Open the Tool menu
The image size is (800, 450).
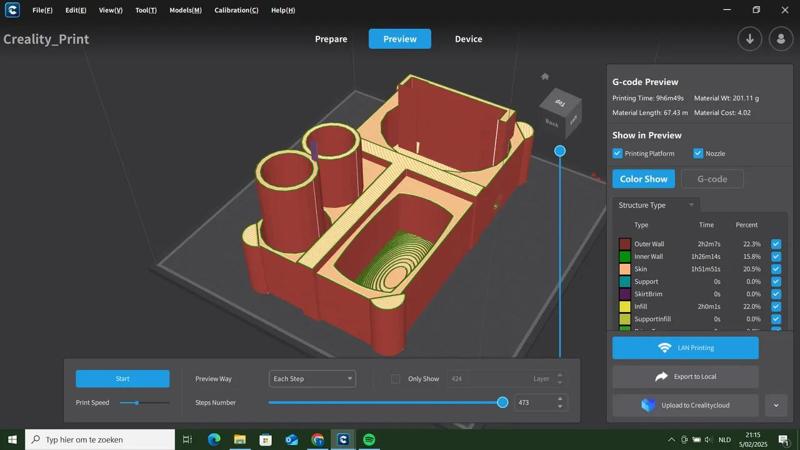[x=146, y=10]
